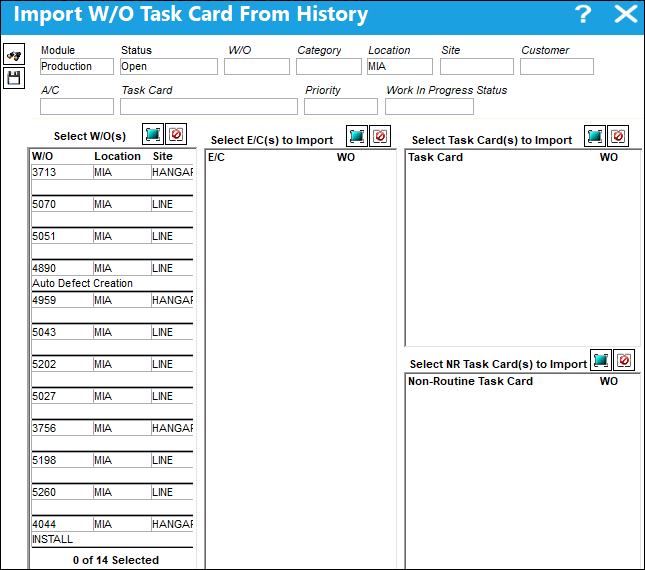
Task: Click the Category input field
Action: [x=329, y=66]
